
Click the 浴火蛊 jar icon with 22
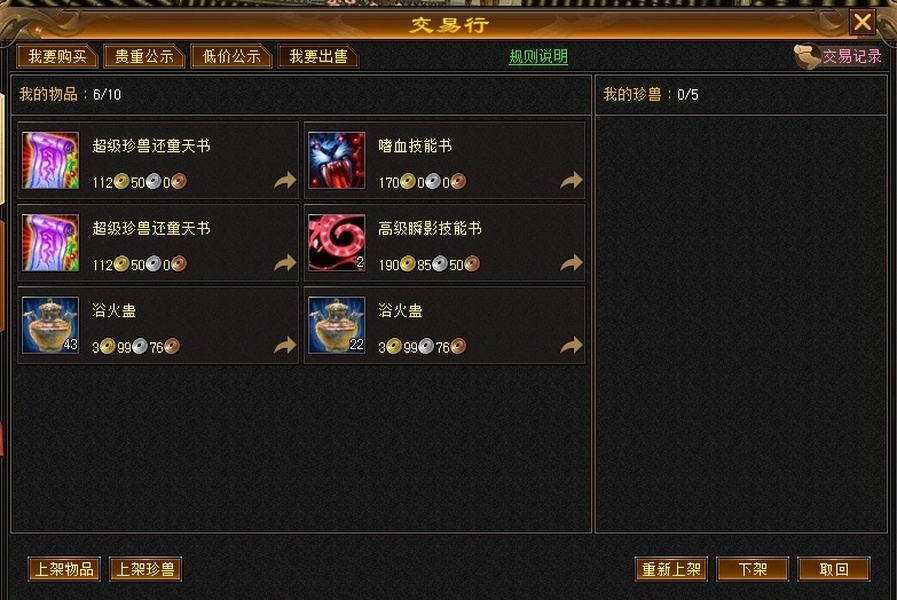[x=336, y=325]
